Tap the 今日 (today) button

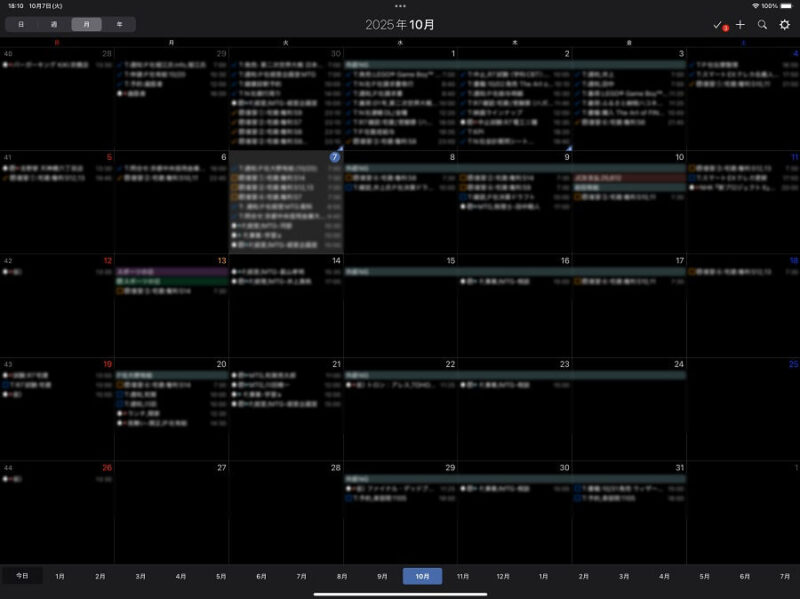point(22,576)
